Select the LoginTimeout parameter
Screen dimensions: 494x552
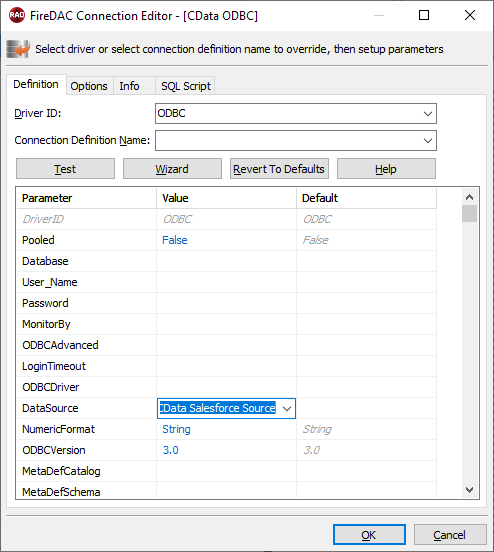click(x=54, y=366)
